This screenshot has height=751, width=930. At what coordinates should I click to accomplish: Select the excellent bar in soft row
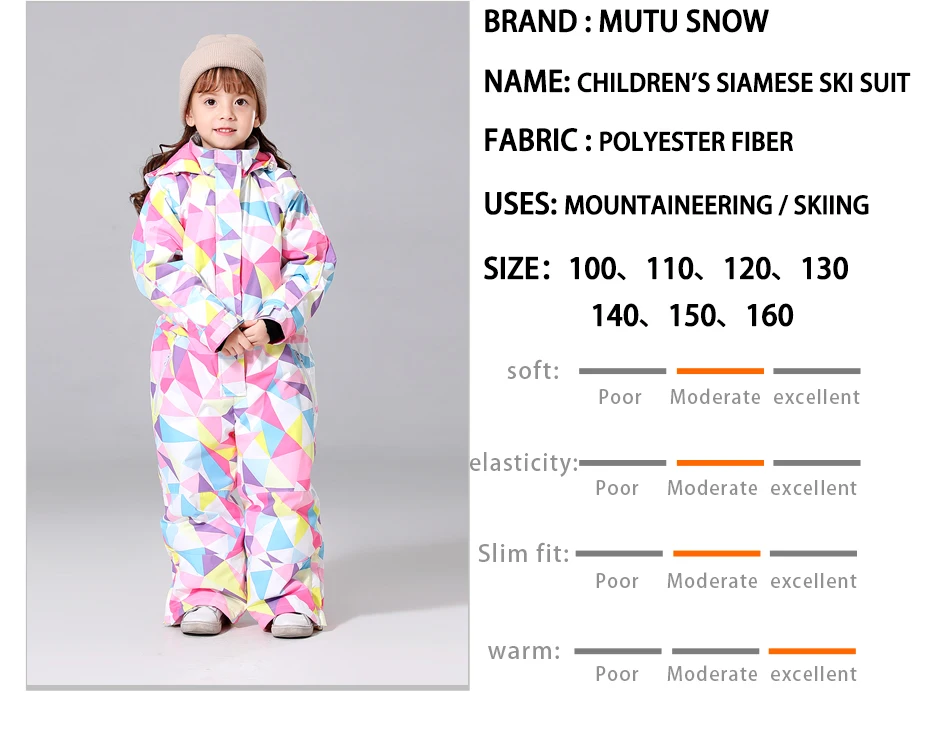coord(817,371)
